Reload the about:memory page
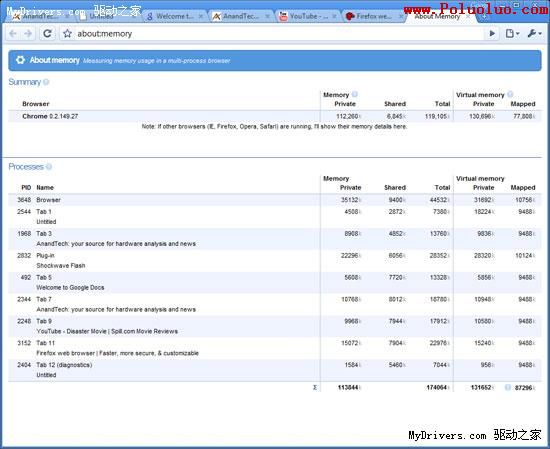The width and height of the screenshot is (550, 449). (x=47, y=34)
